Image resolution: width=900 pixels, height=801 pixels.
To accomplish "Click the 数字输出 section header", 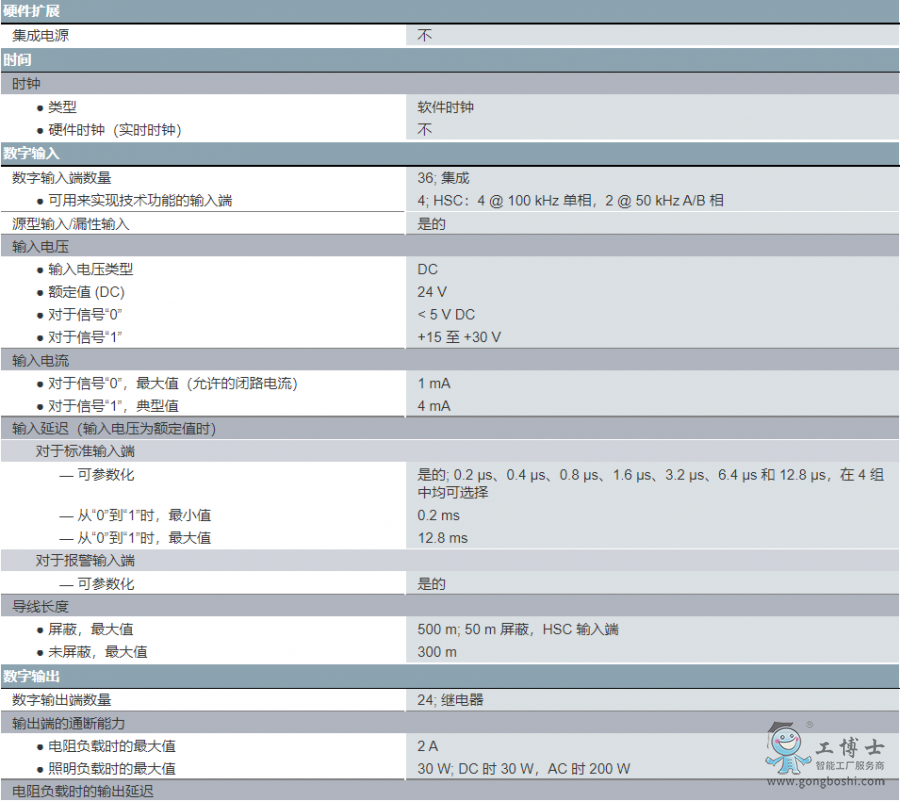I will [x=31, y=677].
